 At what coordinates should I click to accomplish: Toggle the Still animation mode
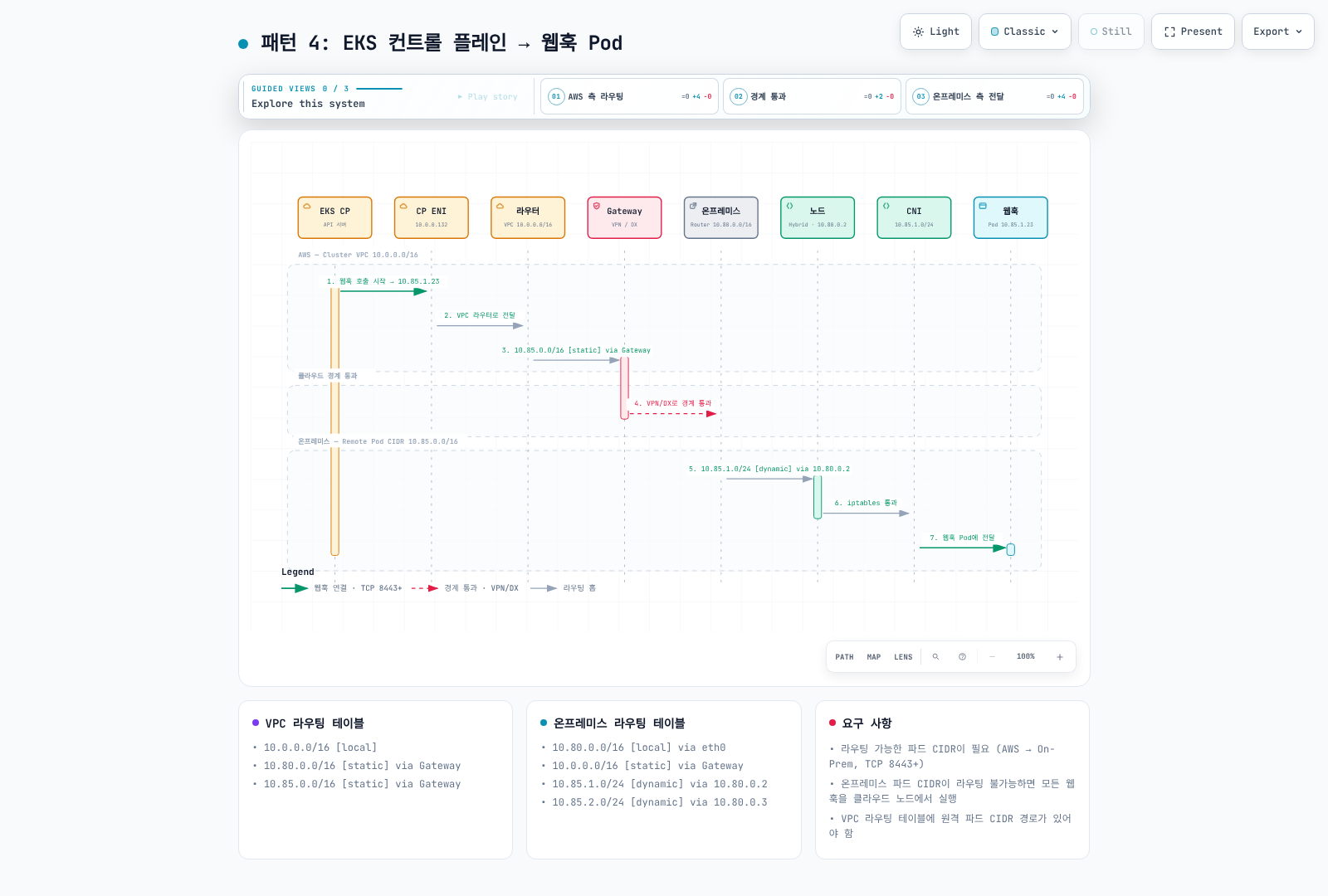(x=1111, y=32)
